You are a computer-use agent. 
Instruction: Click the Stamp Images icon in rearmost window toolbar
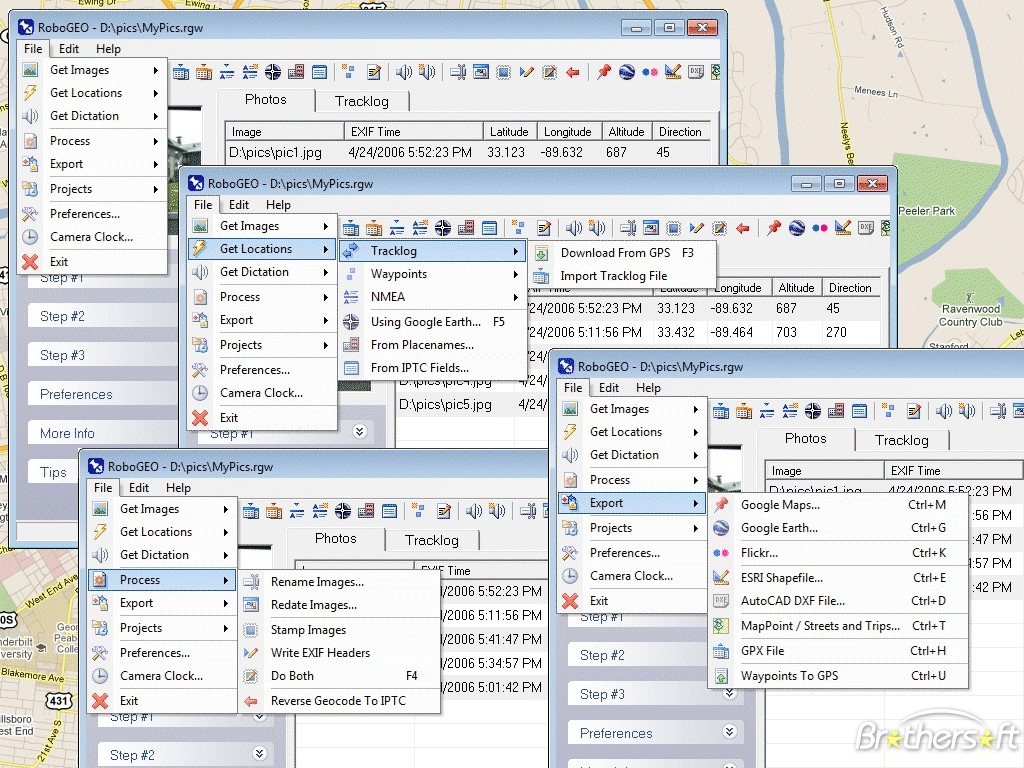(x=504, y=72)
